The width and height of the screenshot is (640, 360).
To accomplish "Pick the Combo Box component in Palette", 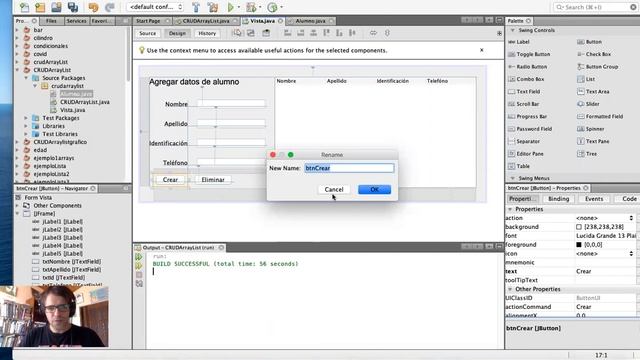I will [x=526, y=79].
